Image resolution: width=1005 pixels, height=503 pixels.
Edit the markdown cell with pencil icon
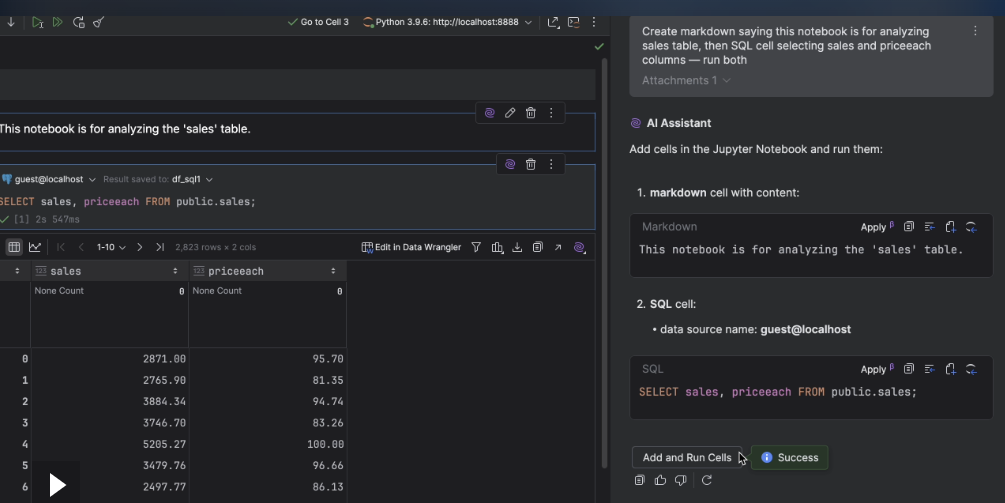point(510,113)
